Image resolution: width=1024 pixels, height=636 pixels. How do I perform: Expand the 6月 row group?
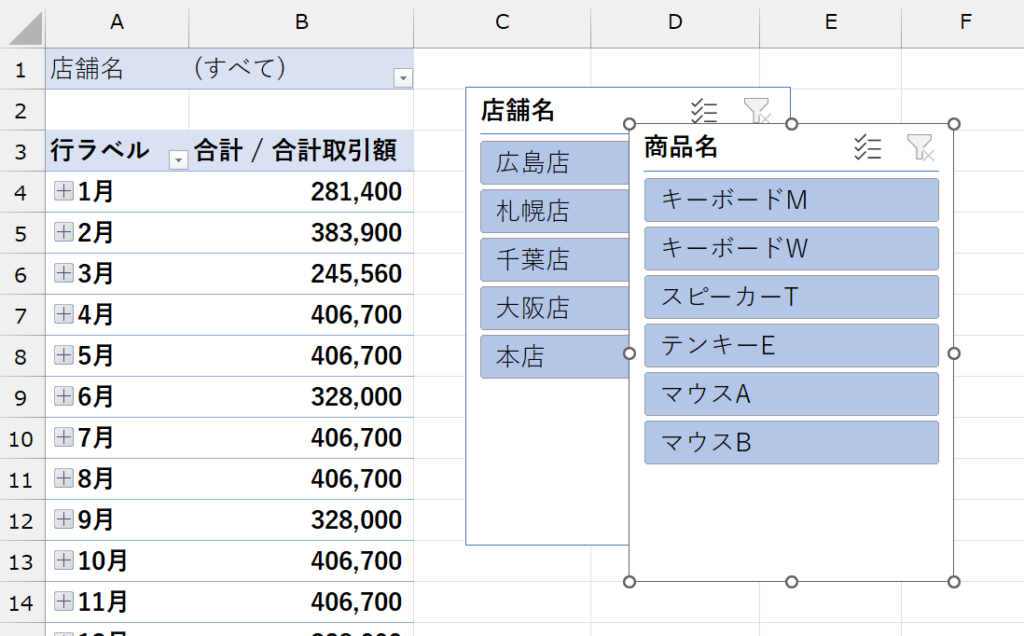click(63, 397)
